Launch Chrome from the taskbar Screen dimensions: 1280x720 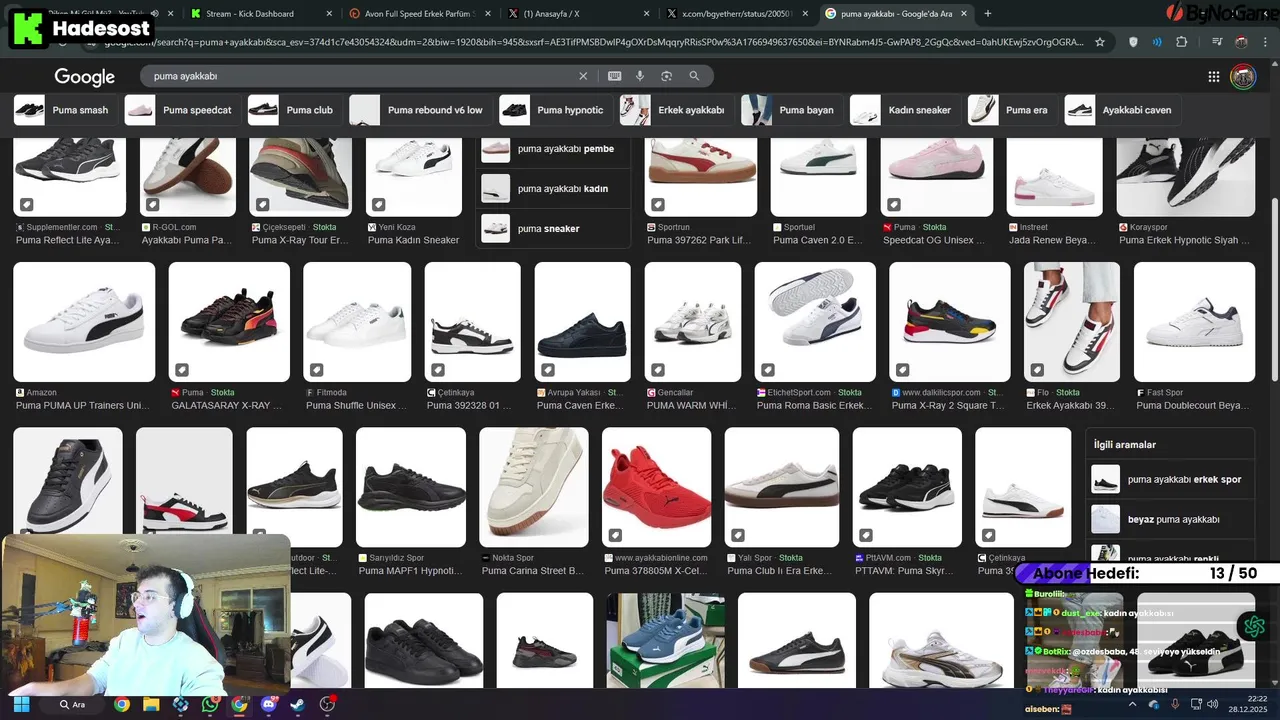pos(121,704)
